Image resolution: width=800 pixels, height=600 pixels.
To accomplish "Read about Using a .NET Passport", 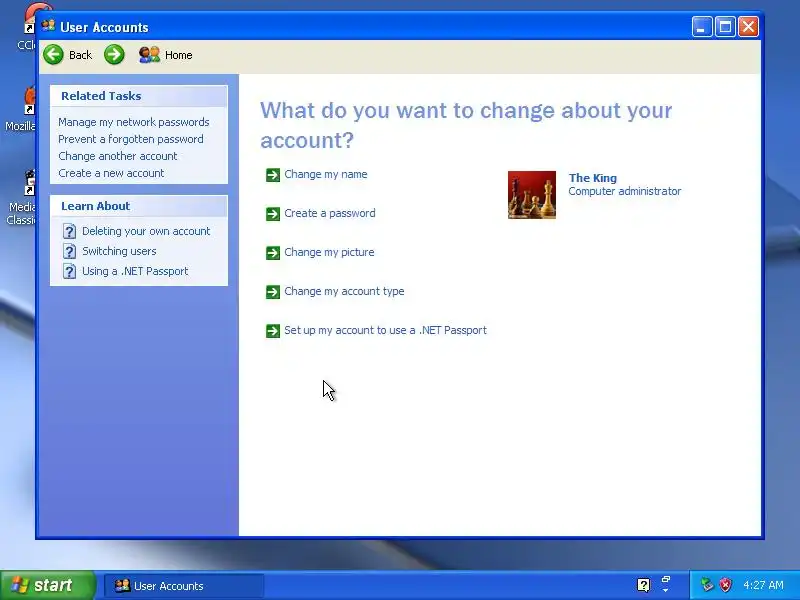I will click(x=135, y=271).
